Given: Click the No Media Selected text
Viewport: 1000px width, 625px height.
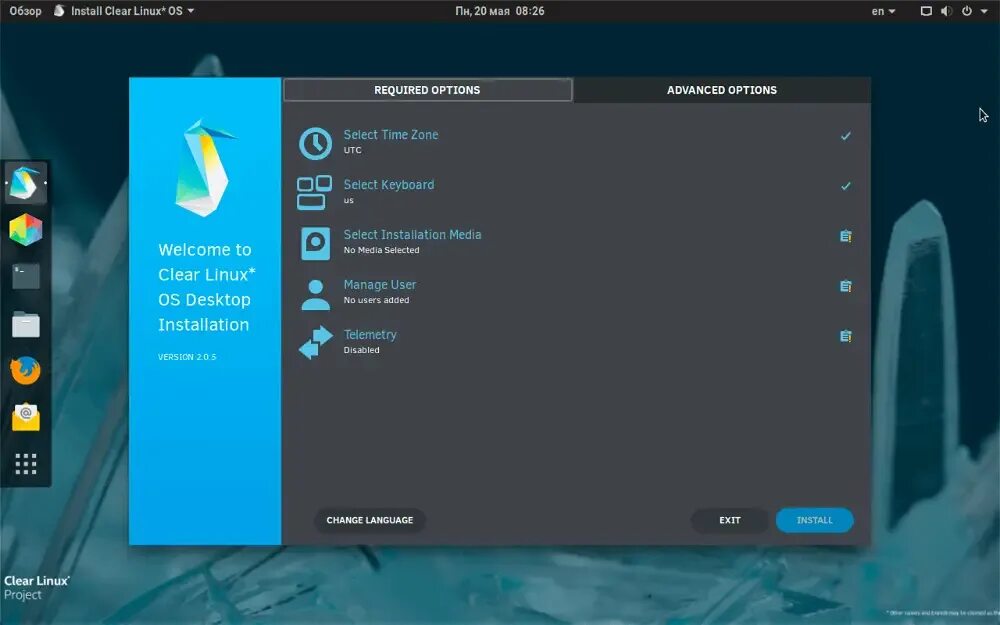Looking at the screenshot, I should coord(381,250).
